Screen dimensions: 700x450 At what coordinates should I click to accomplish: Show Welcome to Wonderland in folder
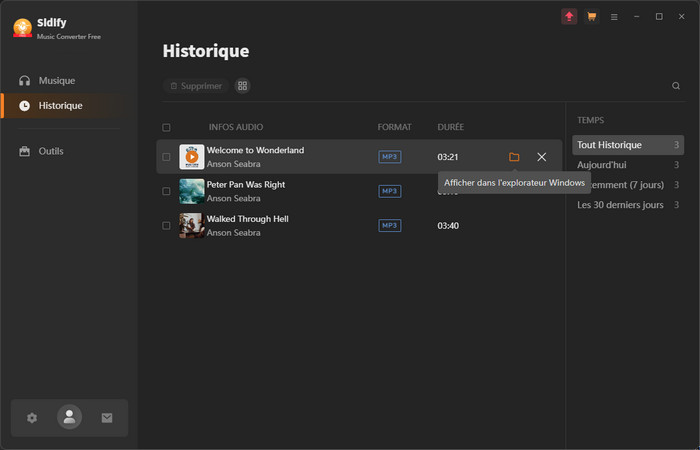(x=514, y=157)
